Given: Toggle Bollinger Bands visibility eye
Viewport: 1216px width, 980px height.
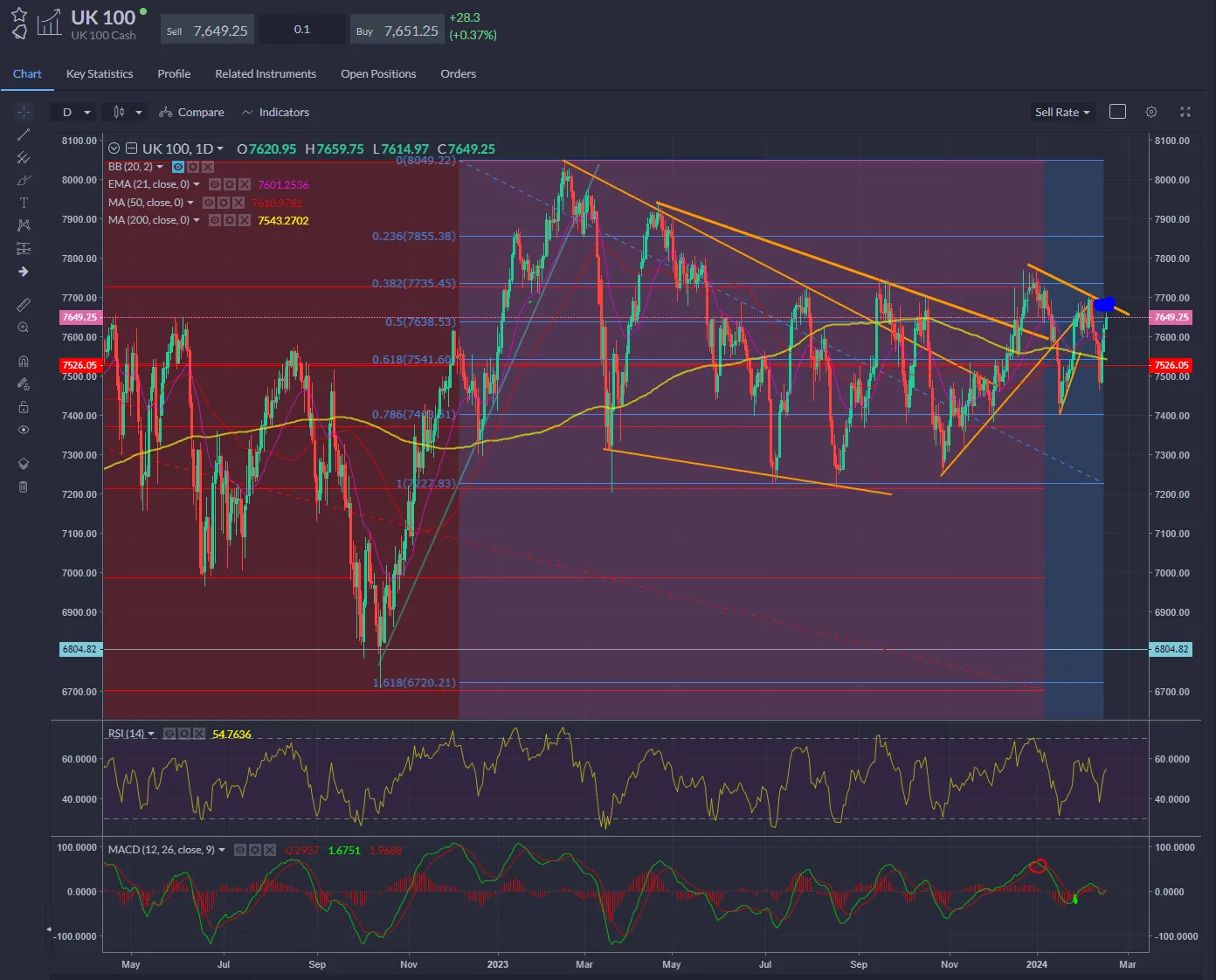Looking at the screenshot, I should (x=178, y=167).
